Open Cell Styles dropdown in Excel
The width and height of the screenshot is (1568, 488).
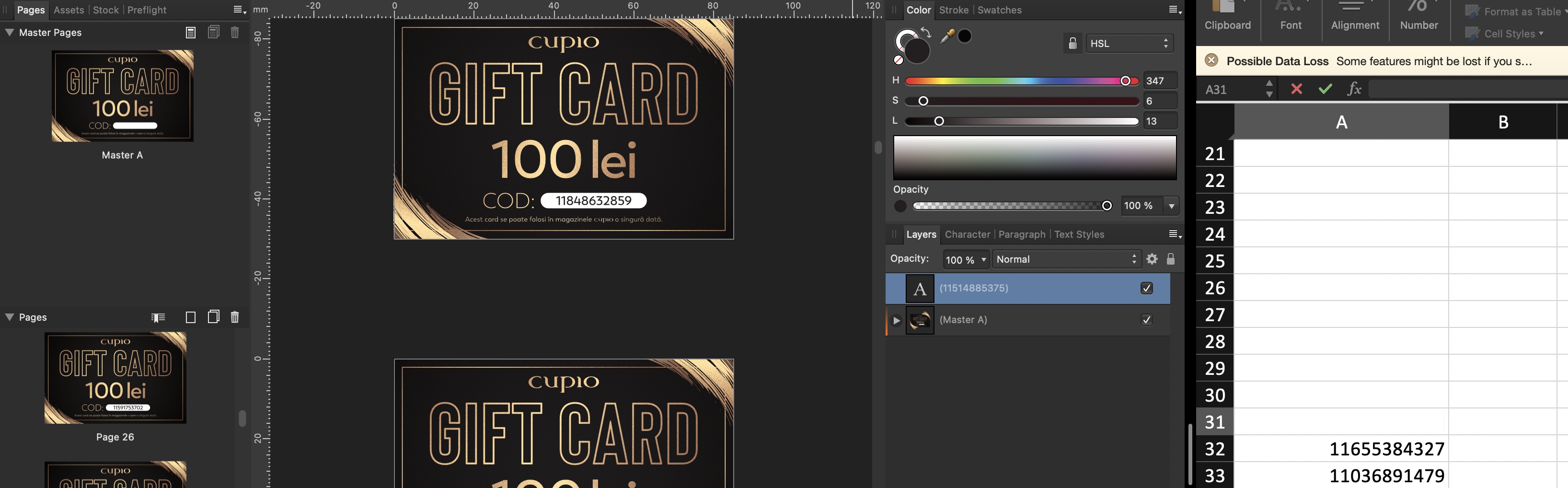1505,34
